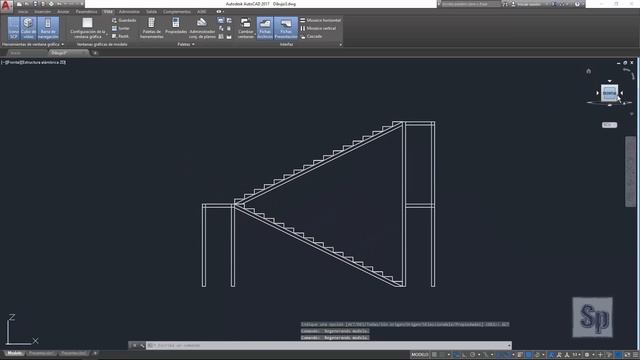Open the AutoCAD application menu logo

coord(6,6)
